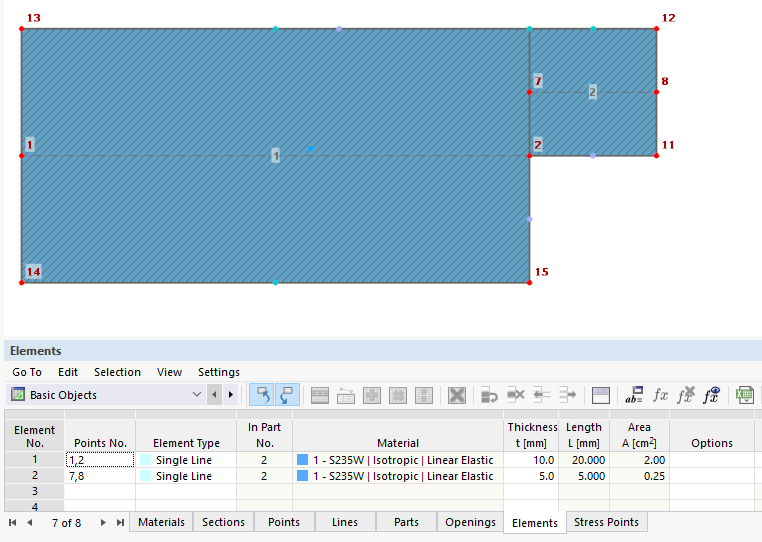Select previous table category arrow beside dropdown
The image size is (762, 542).
tap(214, 394)
